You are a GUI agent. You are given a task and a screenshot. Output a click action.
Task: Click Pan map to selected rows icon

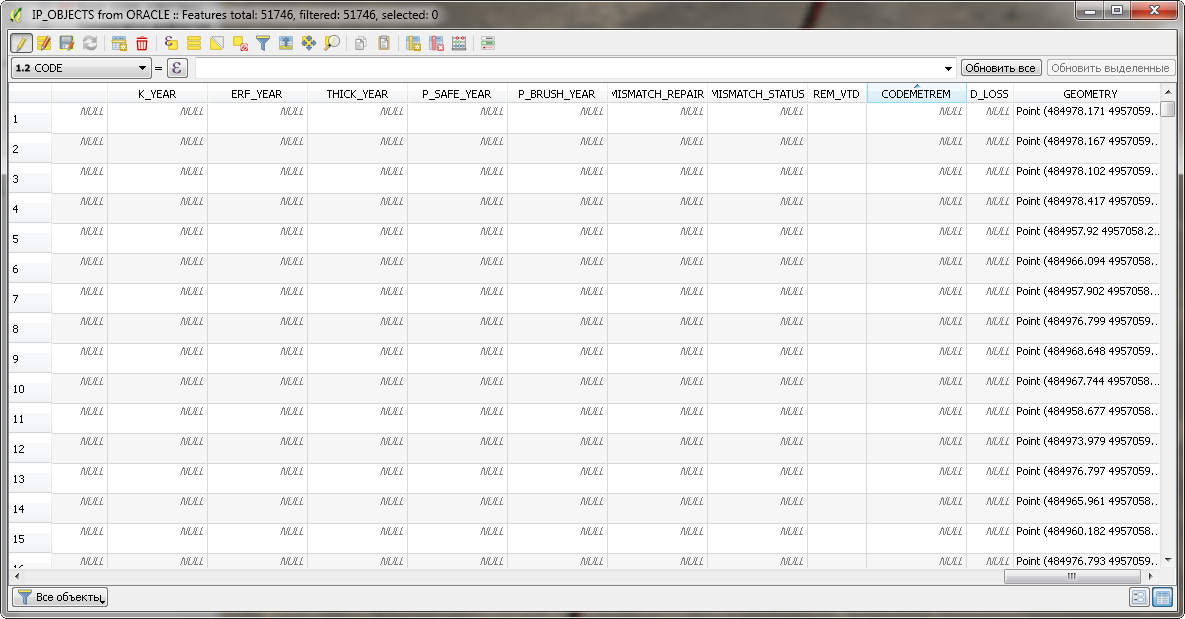[x=308, y=43]
